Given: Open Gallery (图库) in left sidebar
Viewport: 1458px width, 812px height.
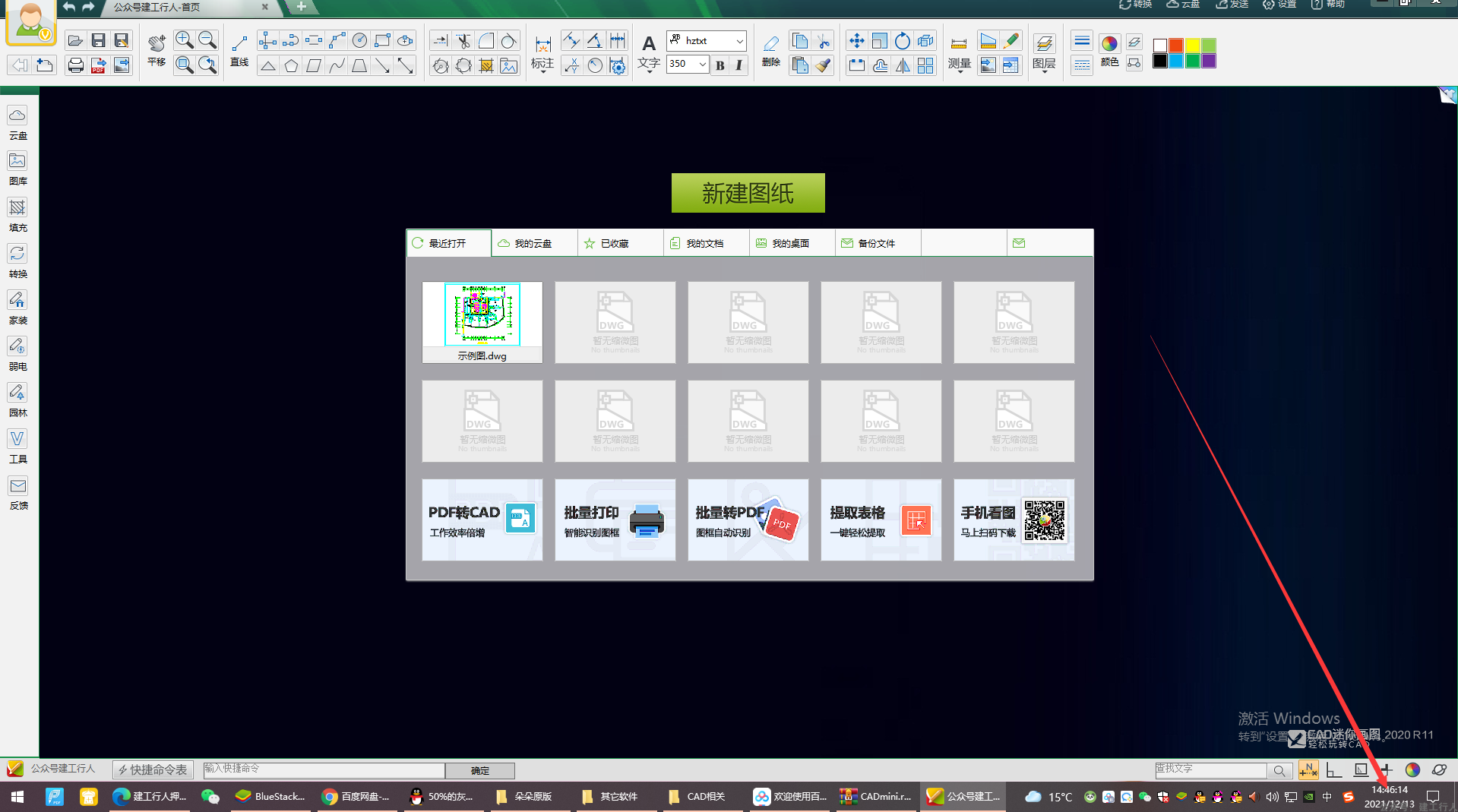Looking at the screenshot, I should point(17,169).
